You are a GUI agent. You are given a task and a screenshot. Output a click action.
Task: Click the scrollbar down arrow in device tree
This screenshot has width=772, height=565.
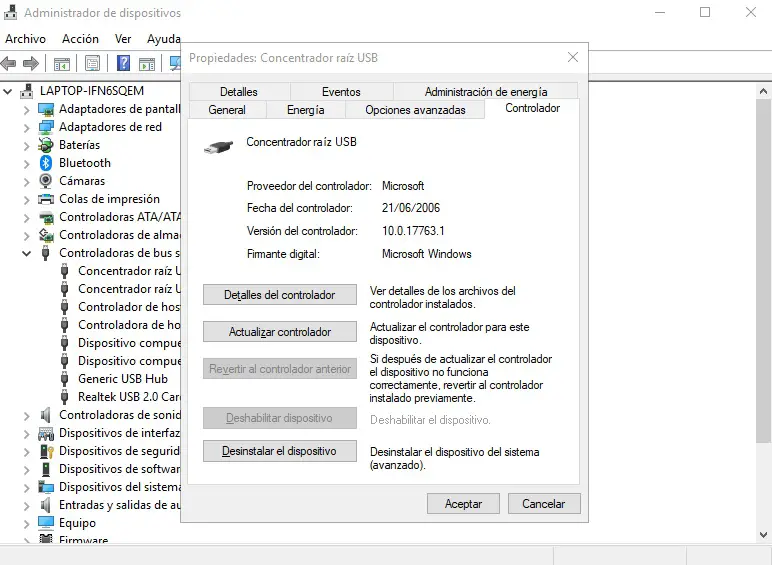click(x=763, y=534)
